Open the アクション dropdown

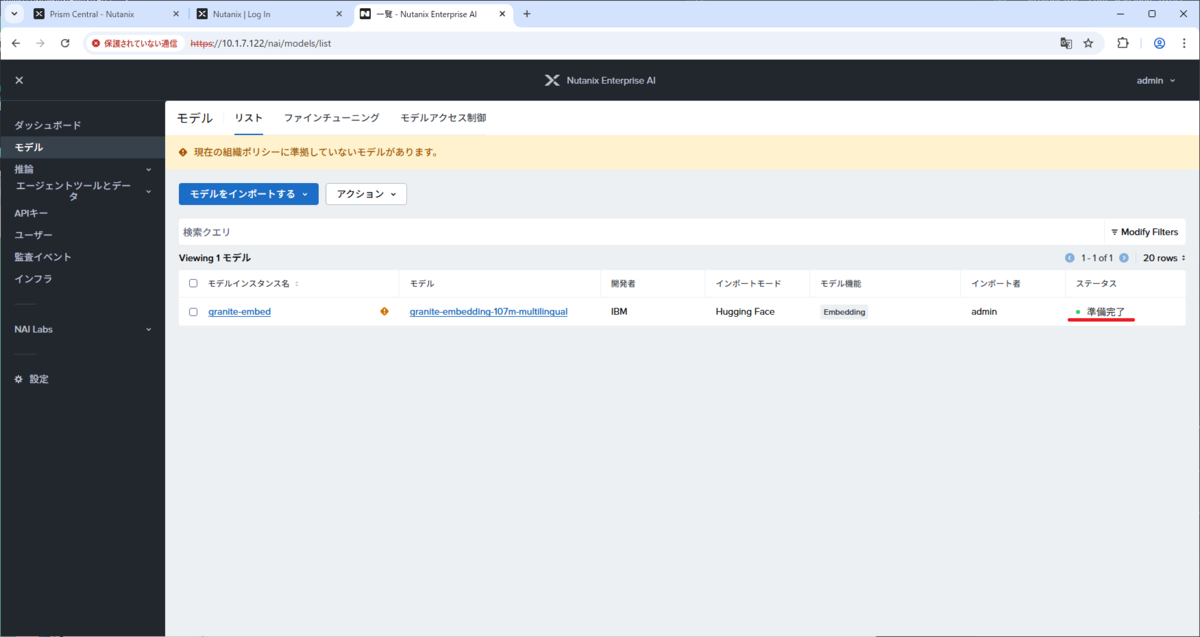tap(366, 194)
